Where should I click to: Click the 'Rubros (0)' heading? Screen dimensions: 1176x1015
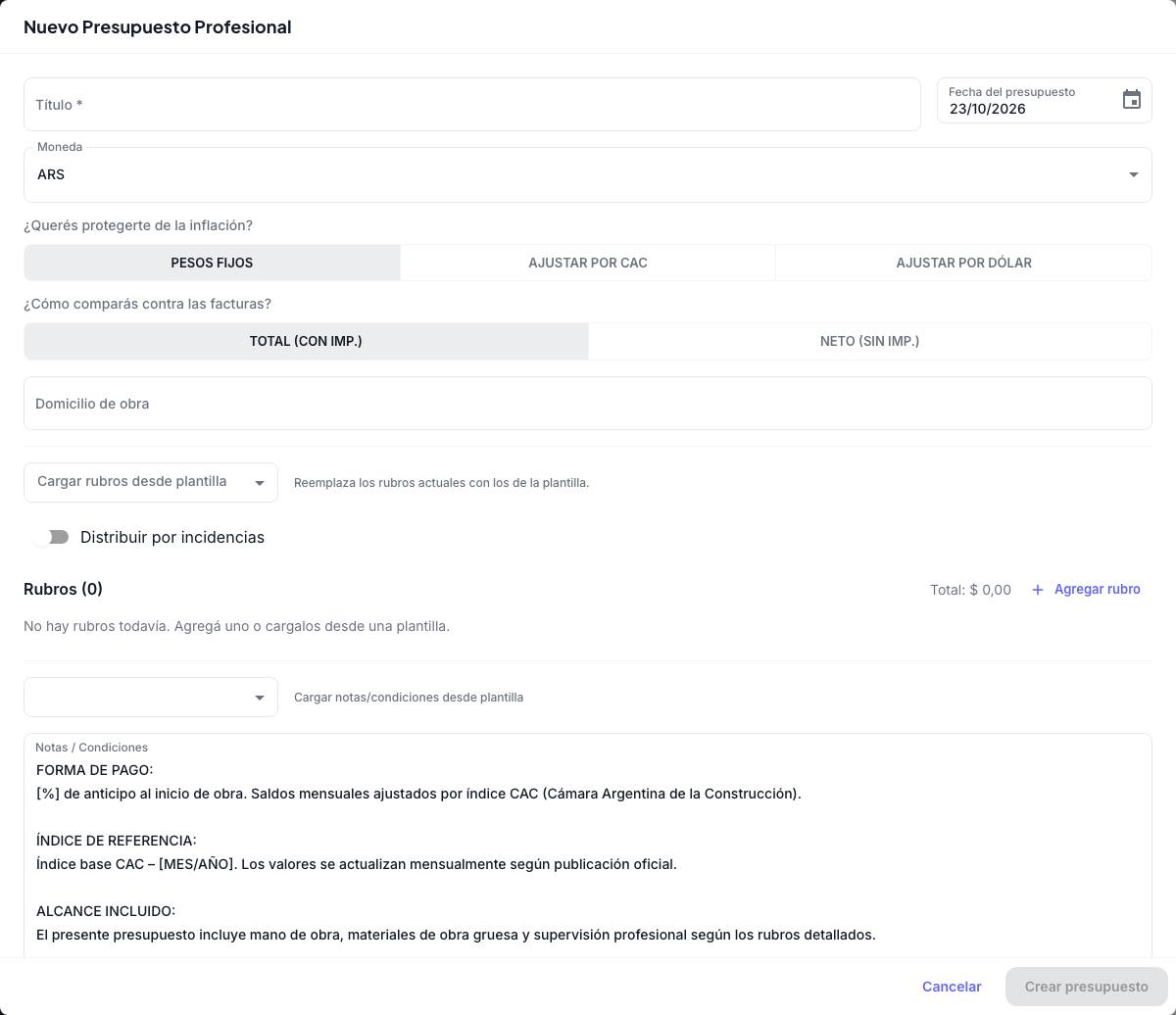point(63,589)
